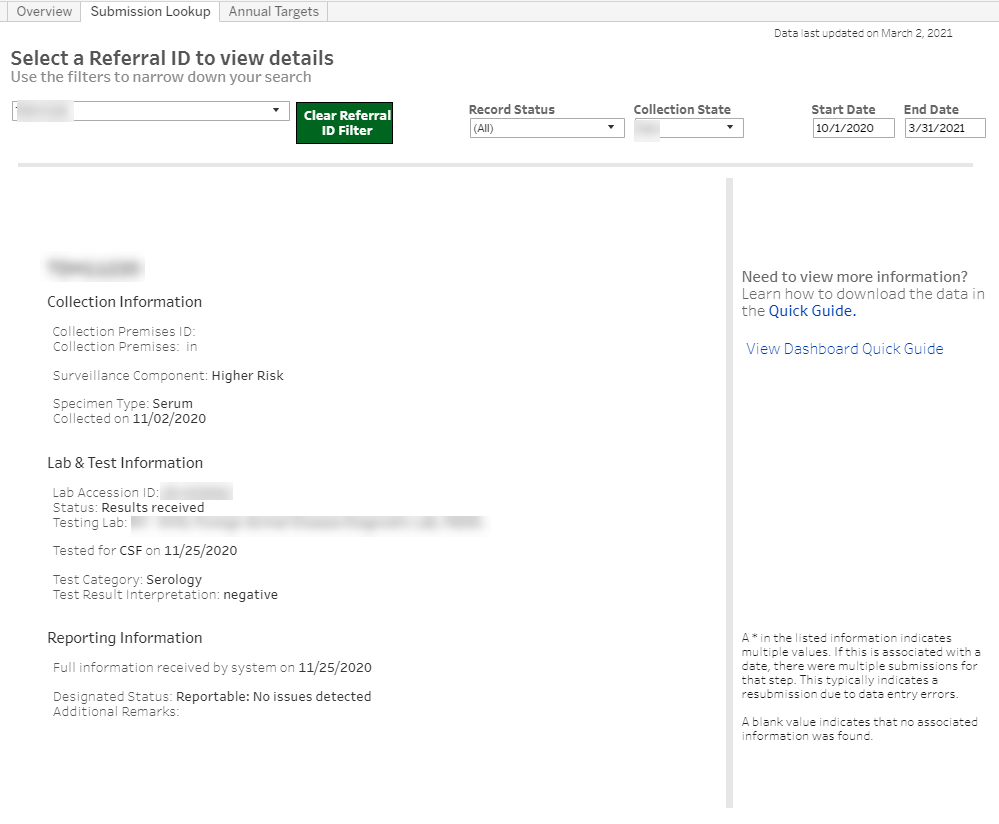
Task: Click Clear Referral ID Filter button
Action: point(344,122)
